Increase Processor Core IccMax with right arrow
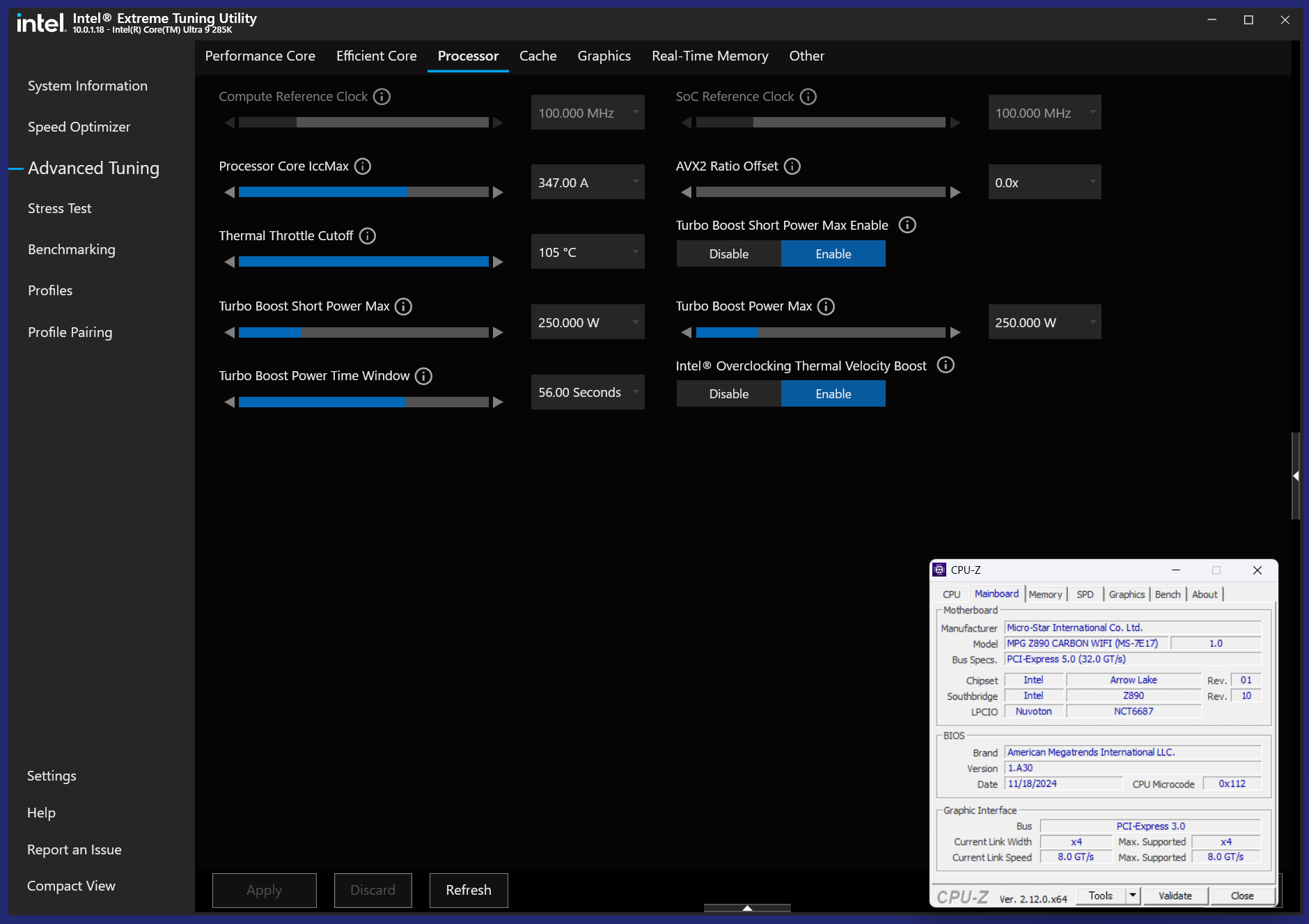 click(x=498, y=192)
